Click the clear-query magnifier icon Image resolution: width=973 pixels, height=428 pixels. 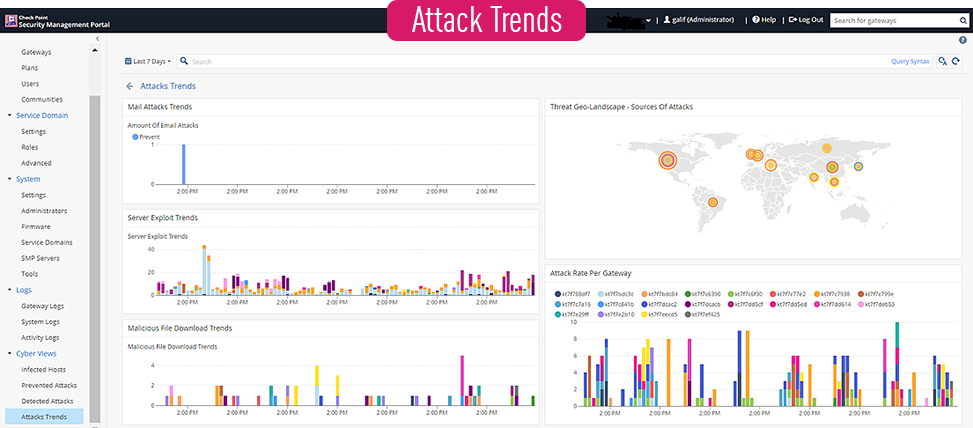[x=943, y=61]
